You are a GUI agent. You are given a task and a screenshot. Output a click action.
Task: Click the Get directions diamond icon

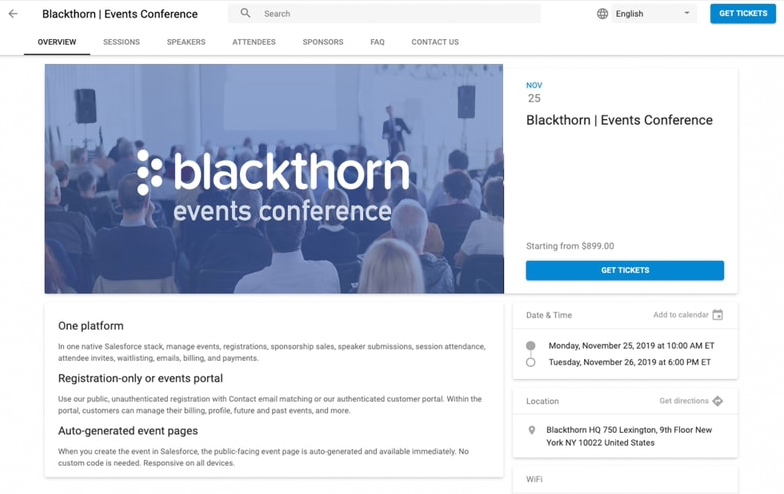(718, 401)
